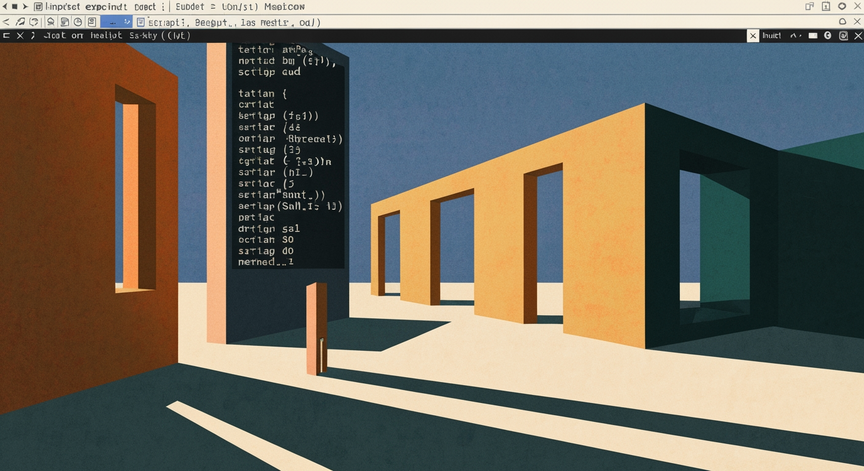Click the forward triangle arrow in top bar
Viewport: 864px width, 471px height.
click(x=25, y=7)
